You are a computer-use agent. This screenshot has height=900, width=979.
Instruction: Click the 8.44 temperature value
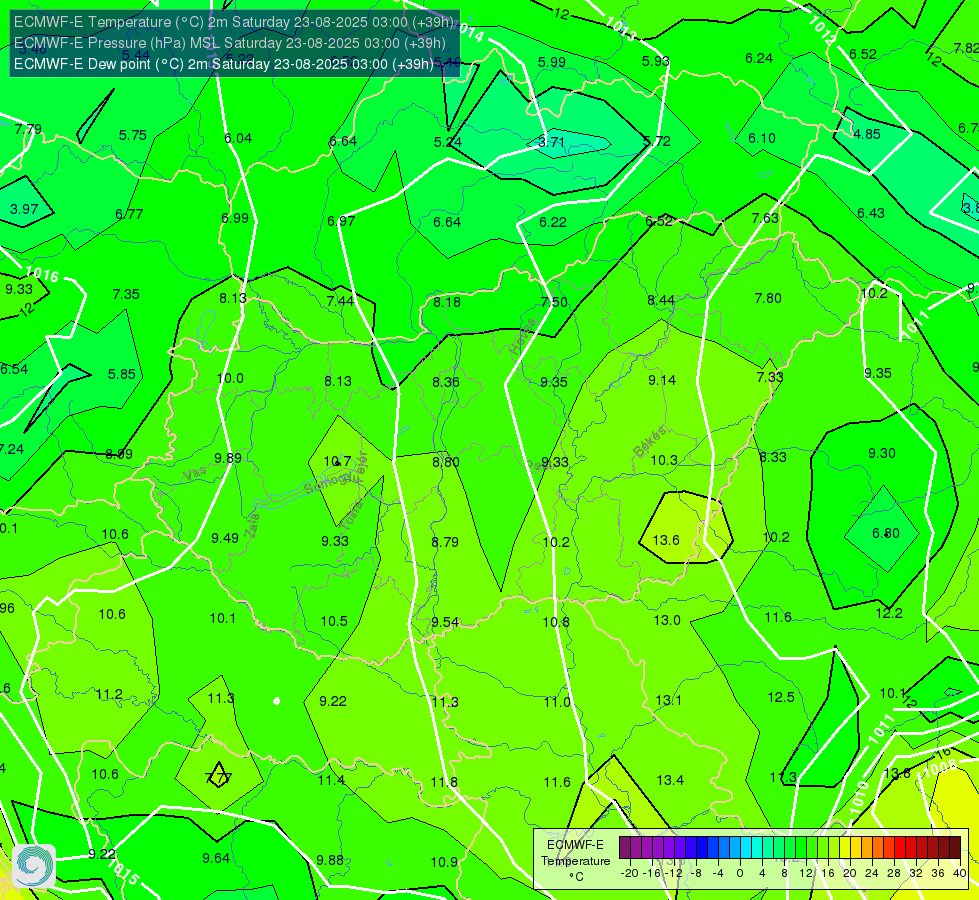click(x=661, y=300)
